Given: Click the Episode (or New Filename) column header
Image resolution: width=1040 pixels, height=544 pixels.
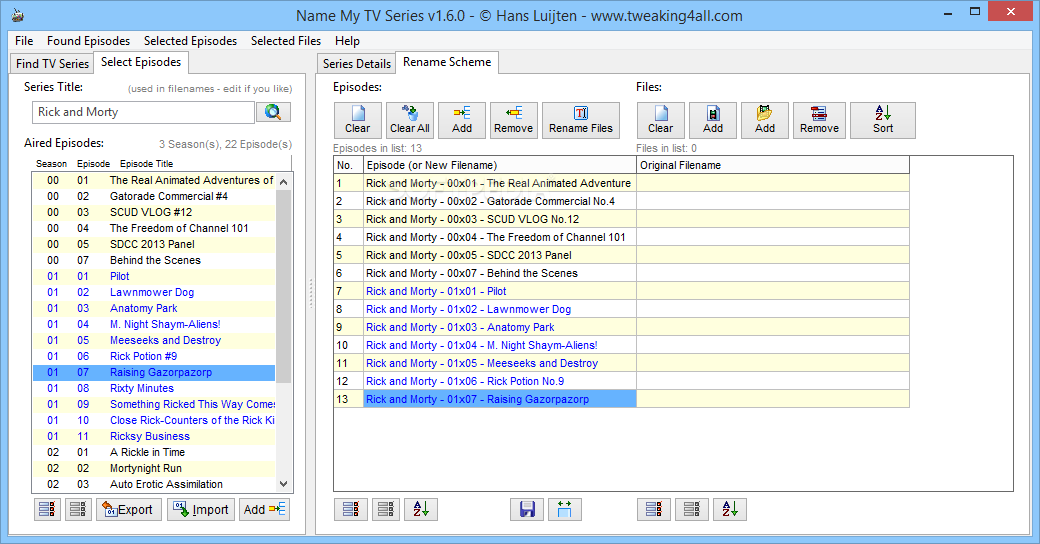Looking at the screenshot, I should [x=499, y=165].
